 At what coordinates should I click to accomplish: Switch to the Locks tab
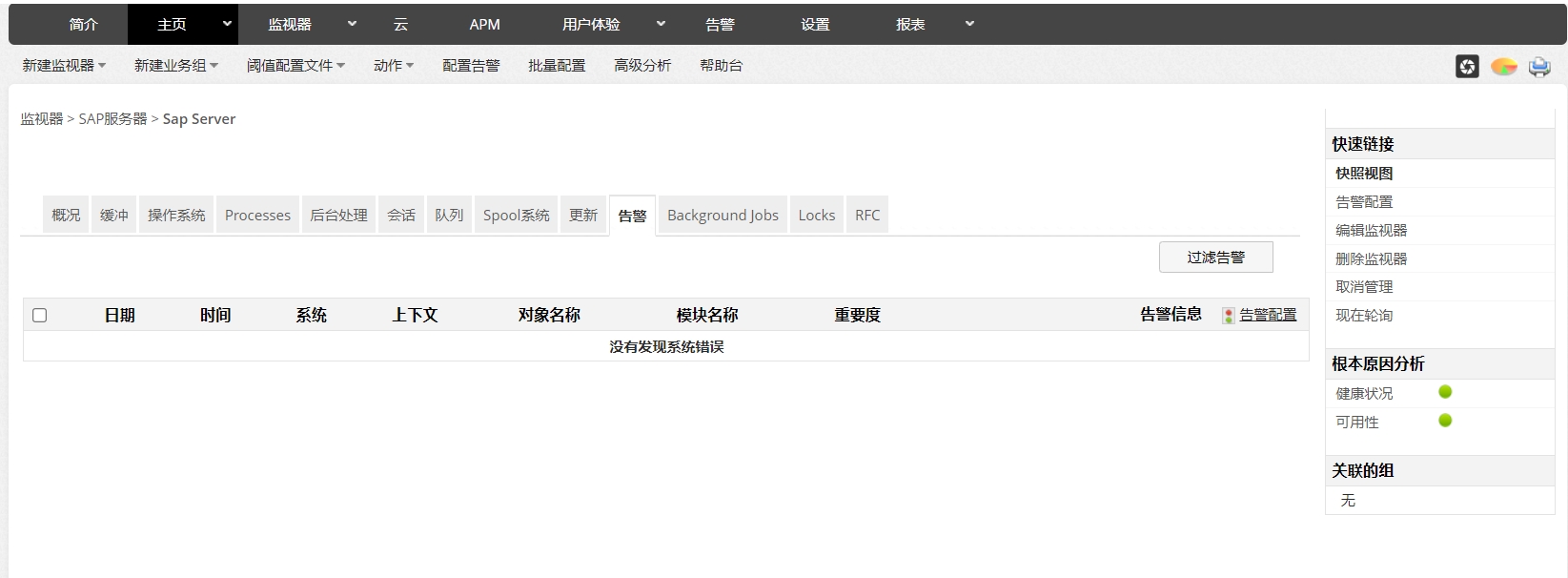(816, 216)
